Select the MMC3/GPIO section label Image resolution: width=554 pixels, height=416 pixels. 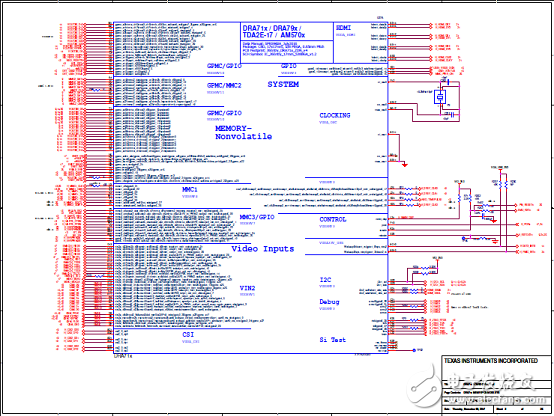(x=257, y=217)
